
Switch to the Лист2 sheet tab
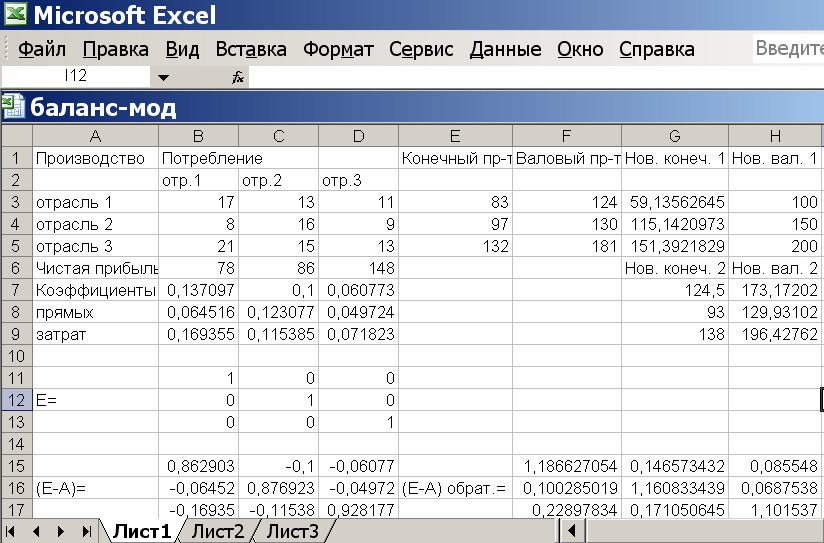tap(218, 531)
